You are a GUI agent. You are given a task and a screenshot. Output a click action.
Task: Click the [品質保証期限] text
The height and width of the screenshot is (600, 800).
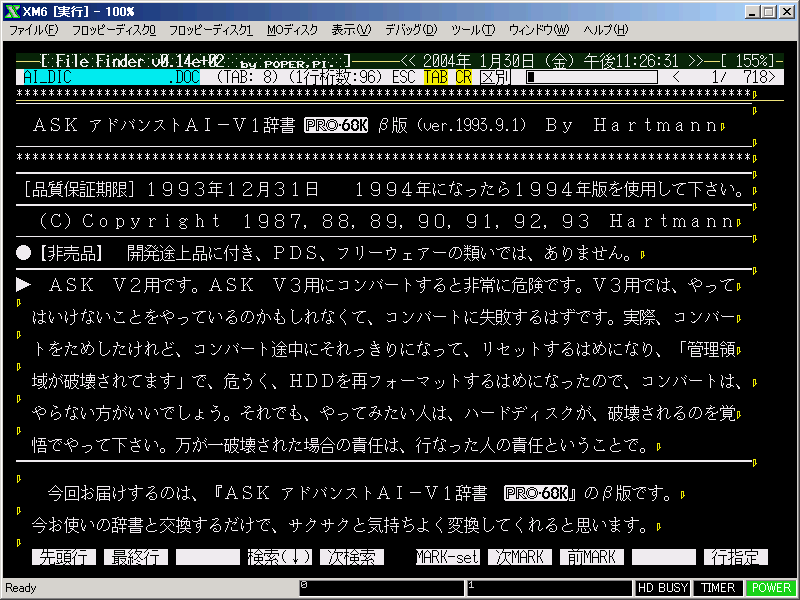(x=79, y=189)
